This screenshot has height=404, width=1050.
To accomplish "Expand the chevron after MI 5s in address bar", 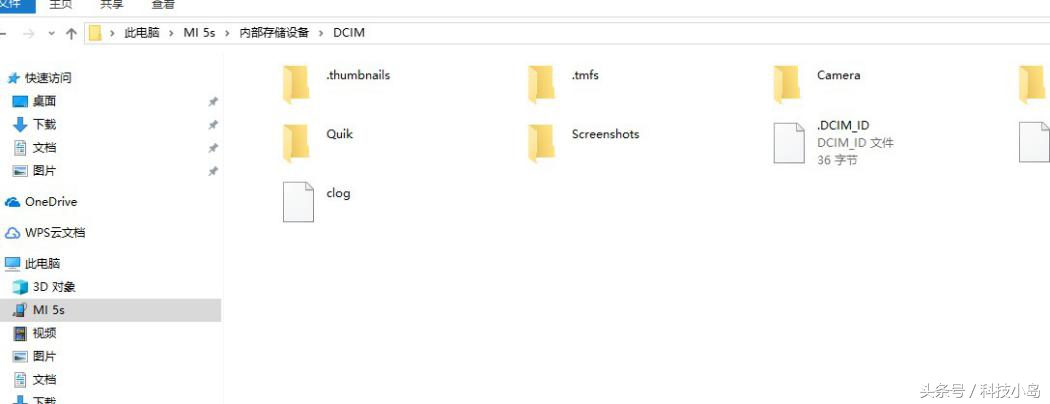I will (228, 33).
